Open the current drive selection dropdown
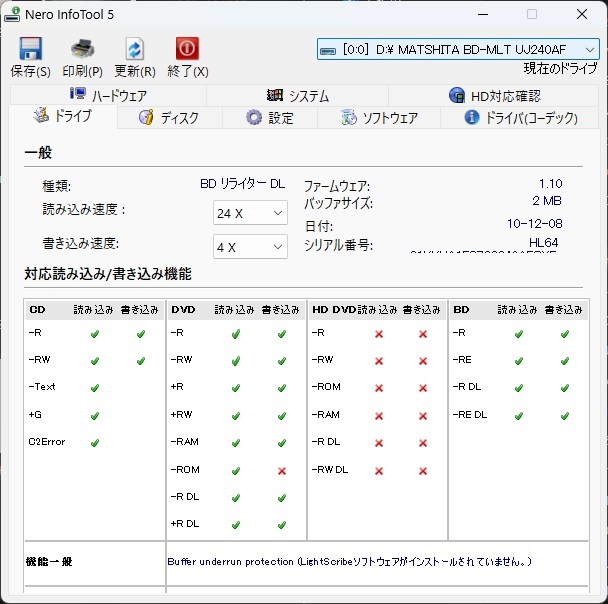This screenshot has width=608, height=604. (x=458, y=49)
